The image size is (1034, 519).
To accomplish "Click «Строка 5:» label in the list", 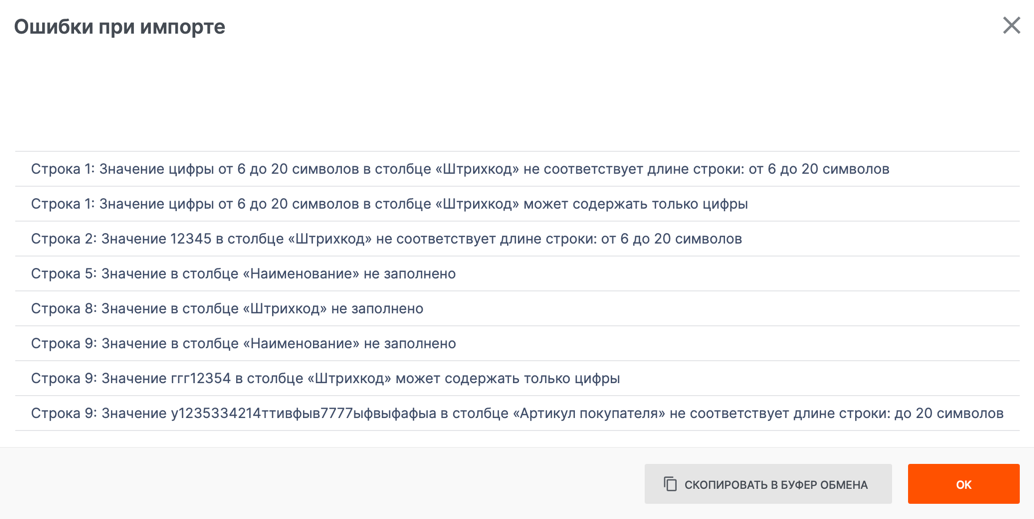I will (x=62, y=274).
